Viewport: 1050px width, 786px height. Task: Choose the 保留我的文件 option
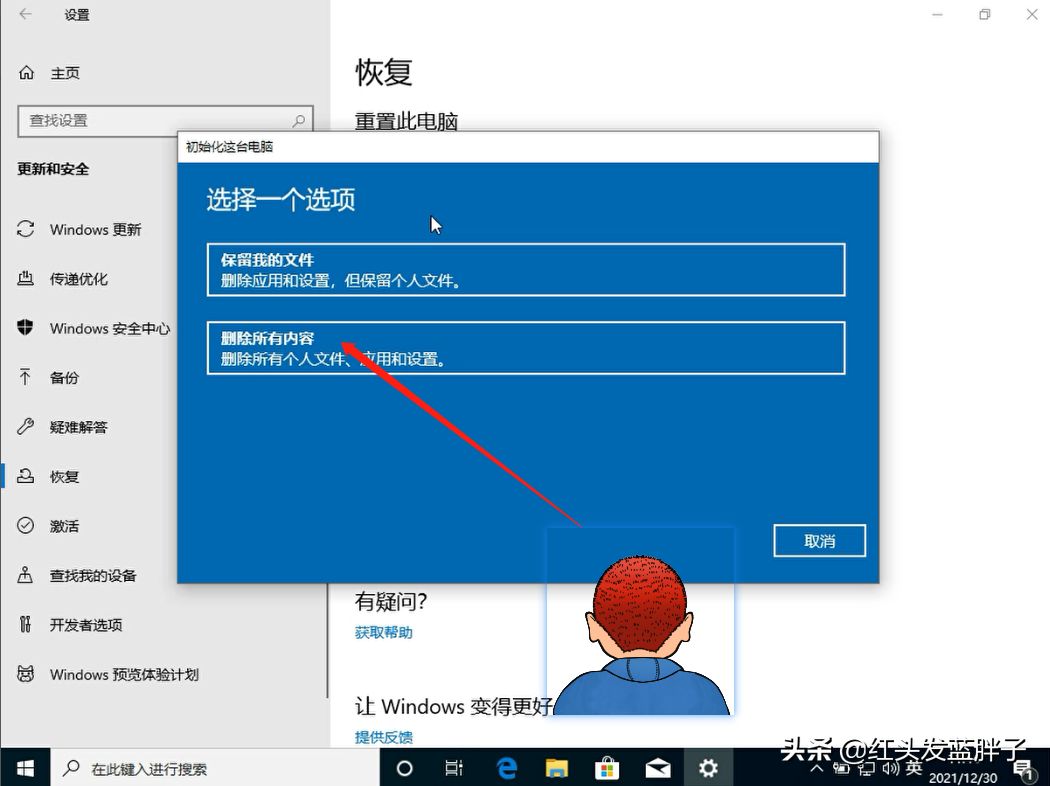(x=526, y=270)
